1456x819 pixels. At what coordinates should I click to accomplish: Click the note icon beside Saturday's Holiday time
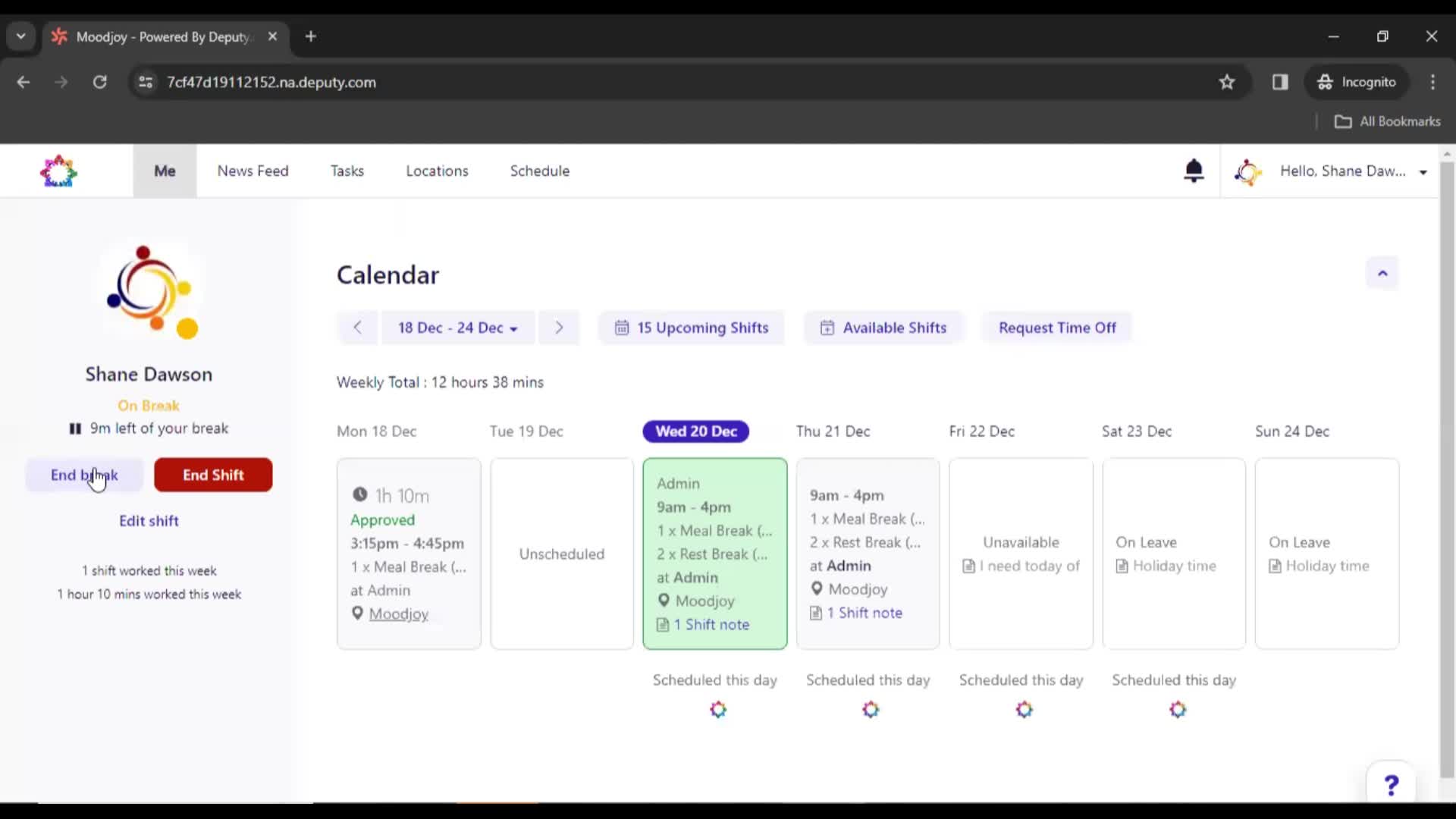tap(1122, 566)
